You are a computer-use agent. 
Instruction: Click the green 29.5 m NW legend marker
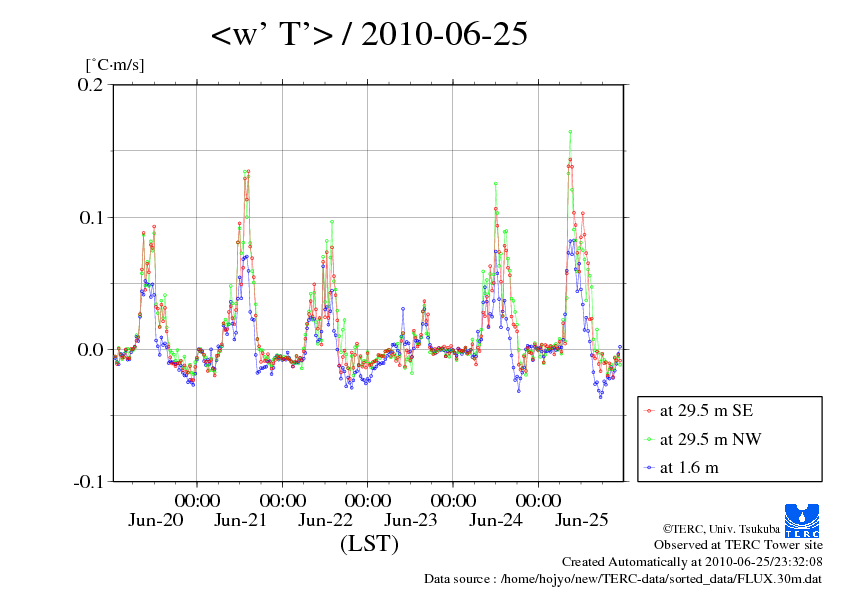coord(650,440)
